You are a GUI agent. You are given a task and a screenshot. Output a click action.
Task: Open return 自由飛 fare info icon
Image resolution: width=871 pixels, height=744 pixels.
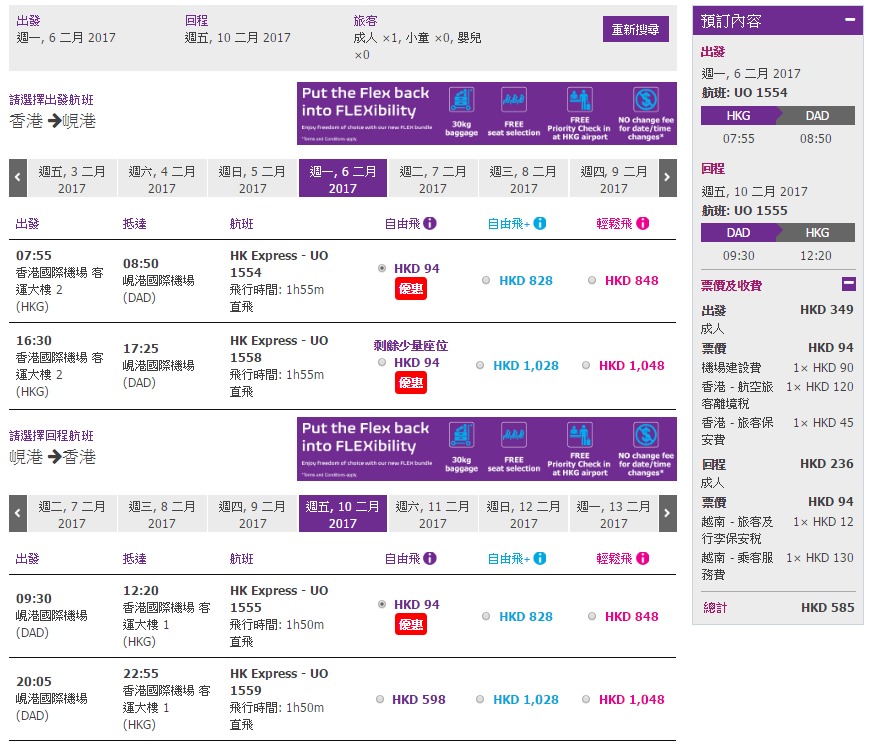[430, 558]
